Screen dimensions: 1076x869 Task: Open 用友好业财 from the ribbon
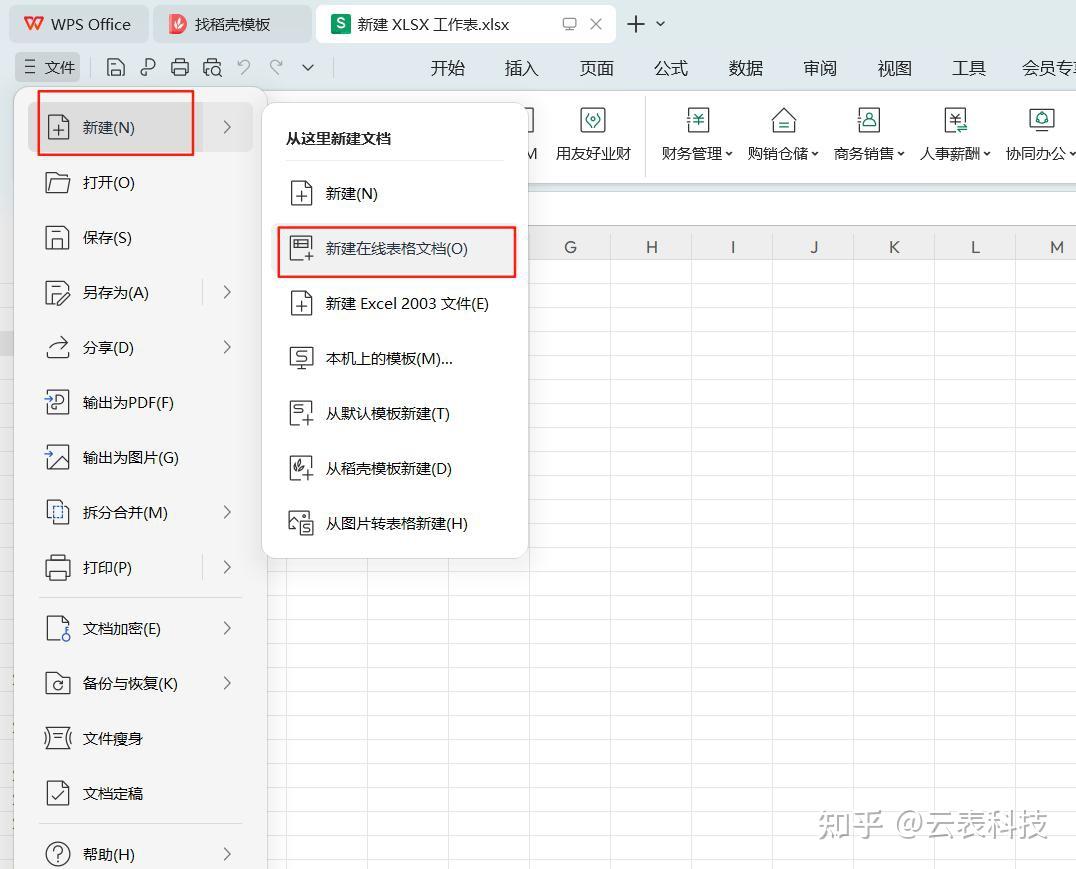tap(593, 133)
